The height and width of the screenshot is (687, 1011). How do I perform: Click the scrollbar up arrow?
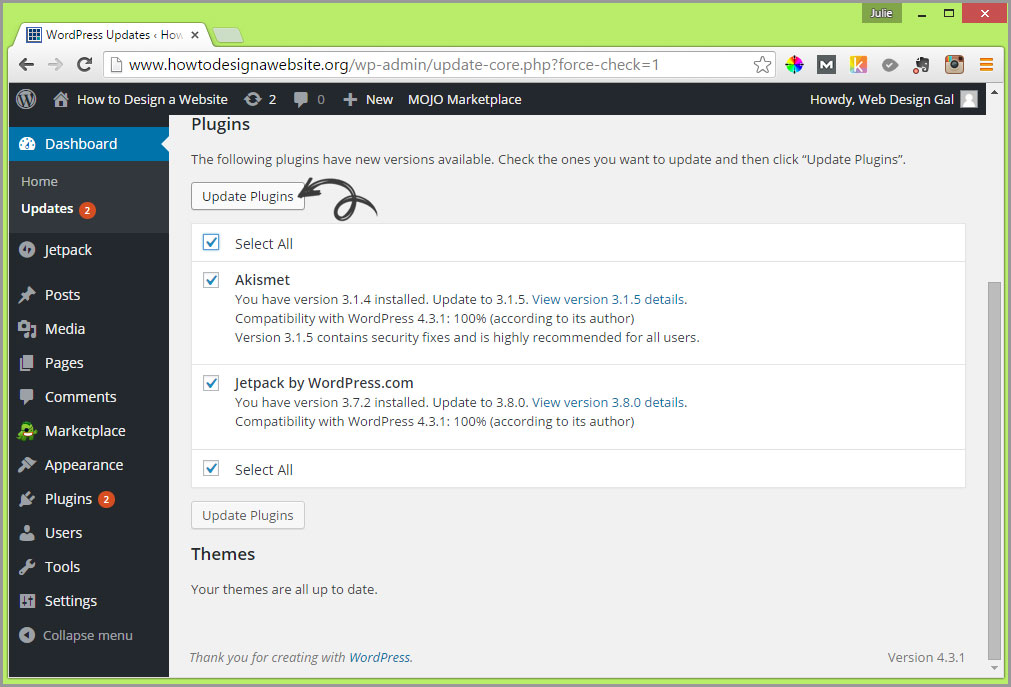click(x=994, y=92)
